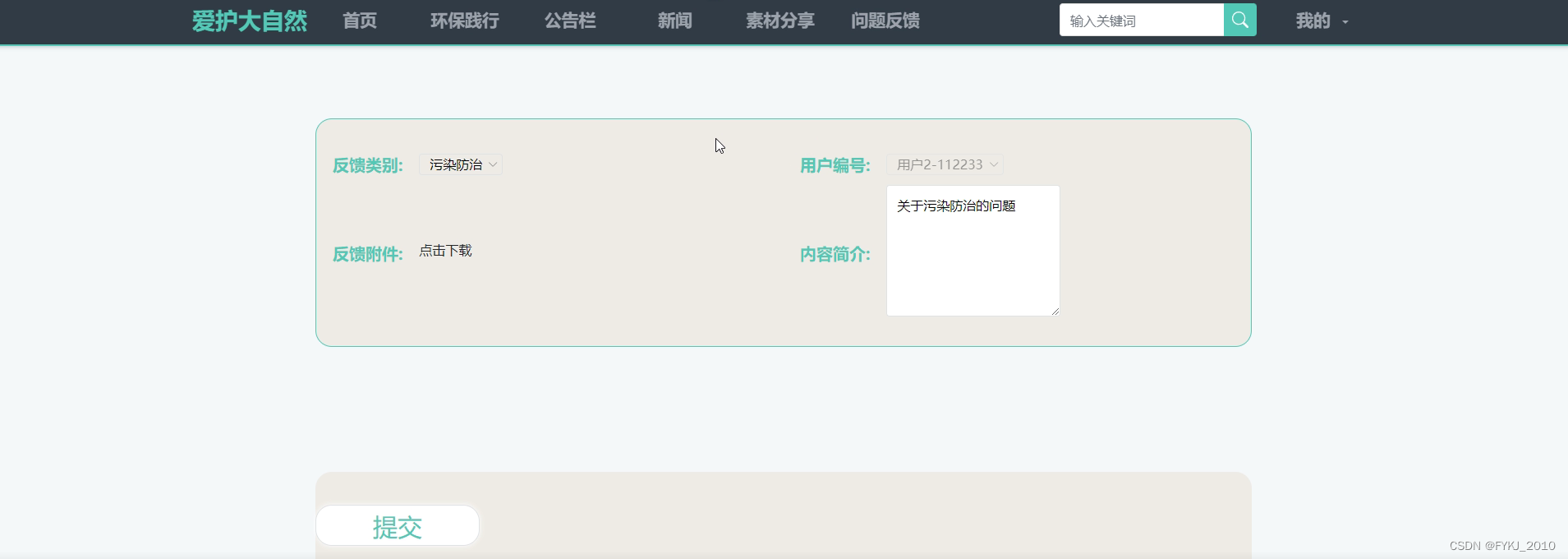1568x559 pixels.
Task: Click the 内容简介 label
Action: 835,254
